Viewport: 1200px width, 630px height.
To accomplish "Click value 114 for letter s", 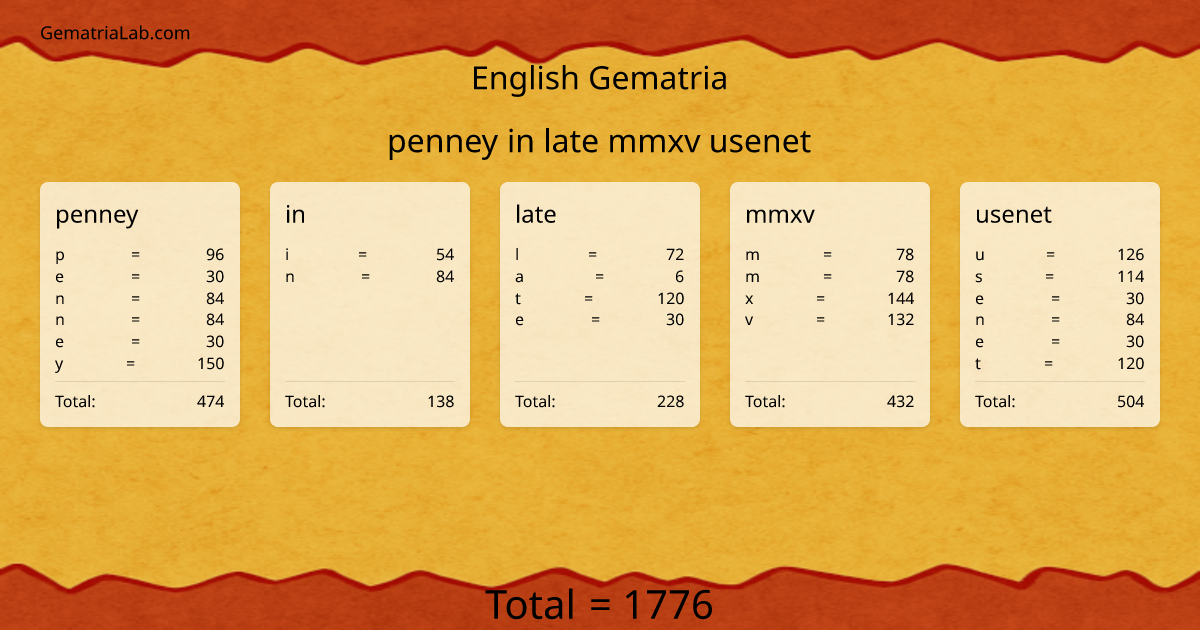I will [1131, 277].
